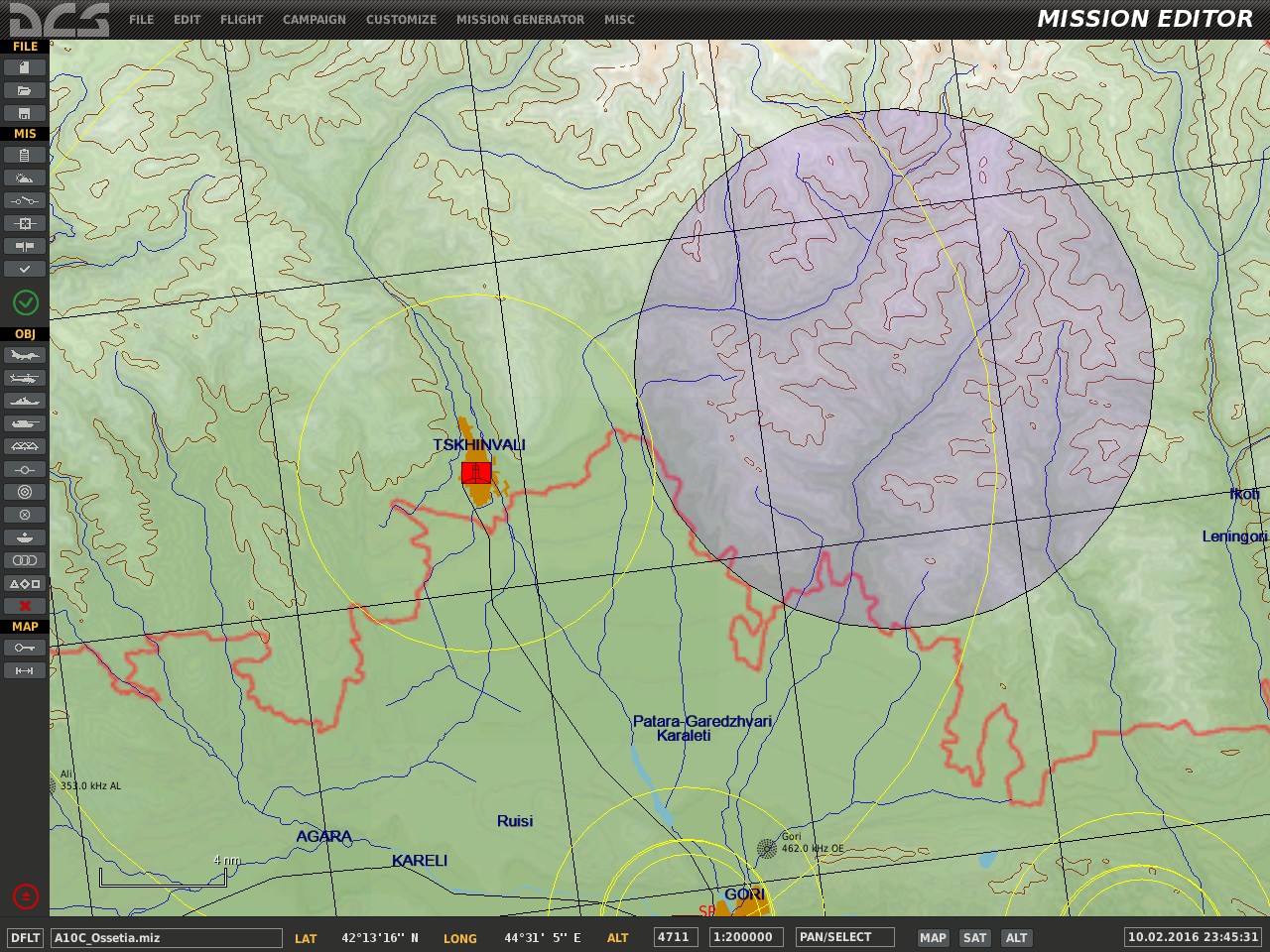Click the date-time 10.02.2016 23:45:31 display

1193,937
